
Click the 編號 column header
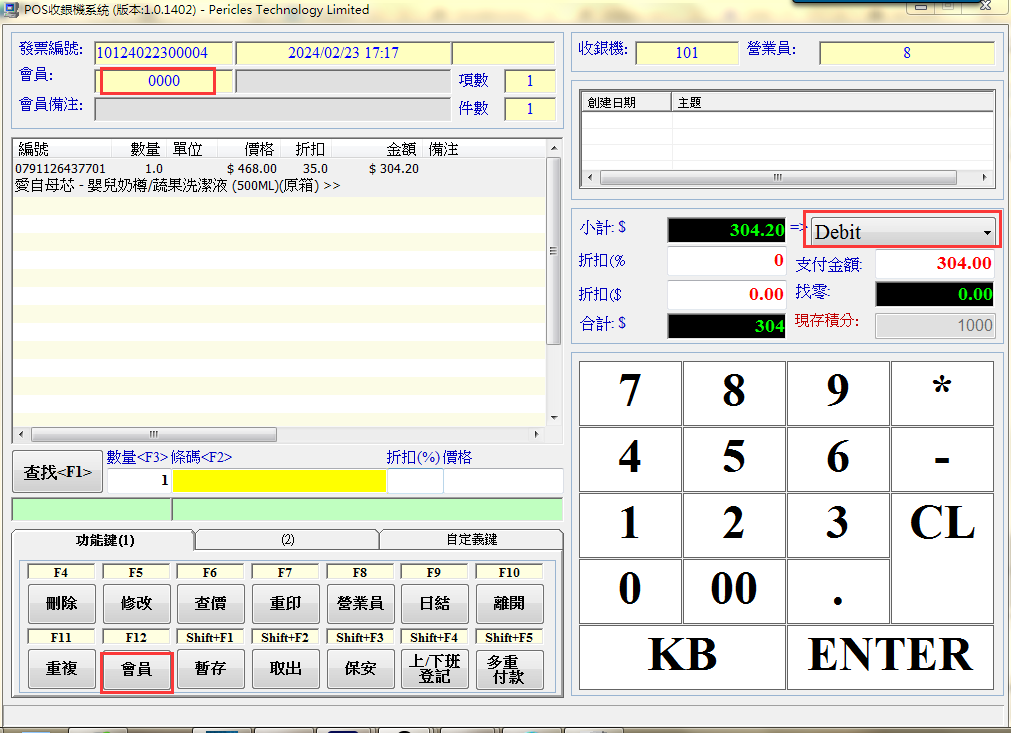coord(62,150)
